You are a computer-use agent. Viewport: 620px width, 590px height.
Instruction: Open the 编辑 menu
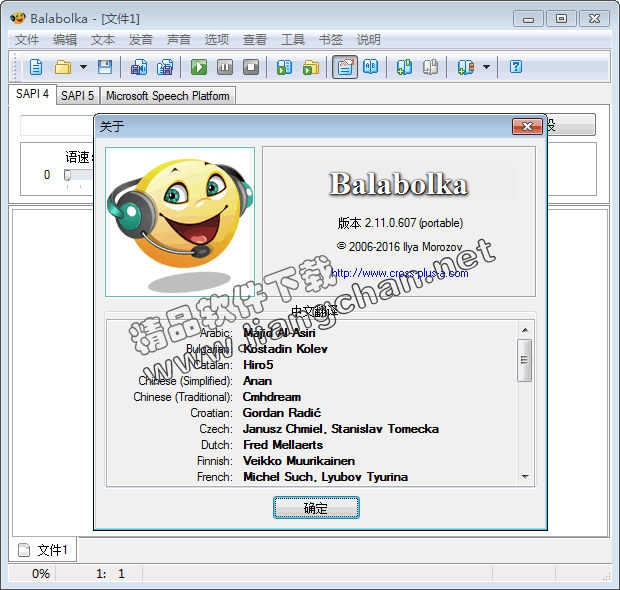click(65, 40)
